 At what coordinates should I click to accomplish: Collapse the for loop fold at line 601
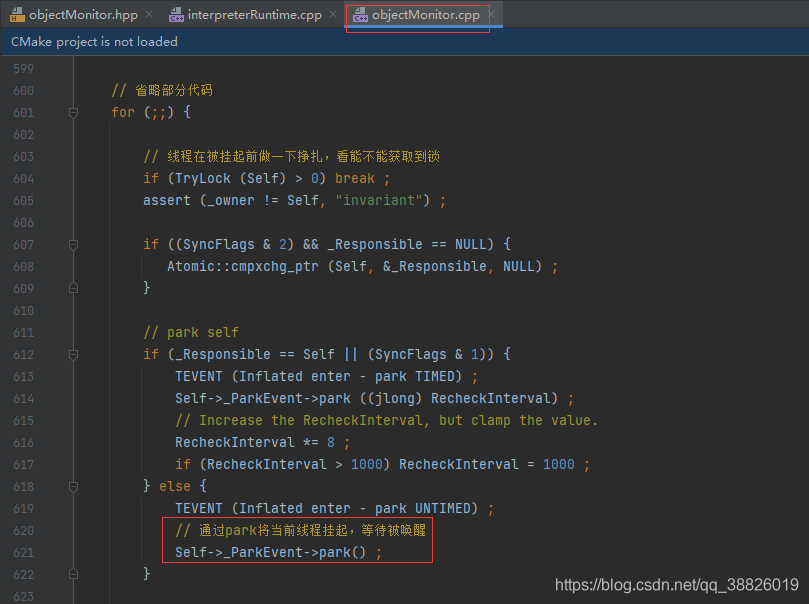73,112
